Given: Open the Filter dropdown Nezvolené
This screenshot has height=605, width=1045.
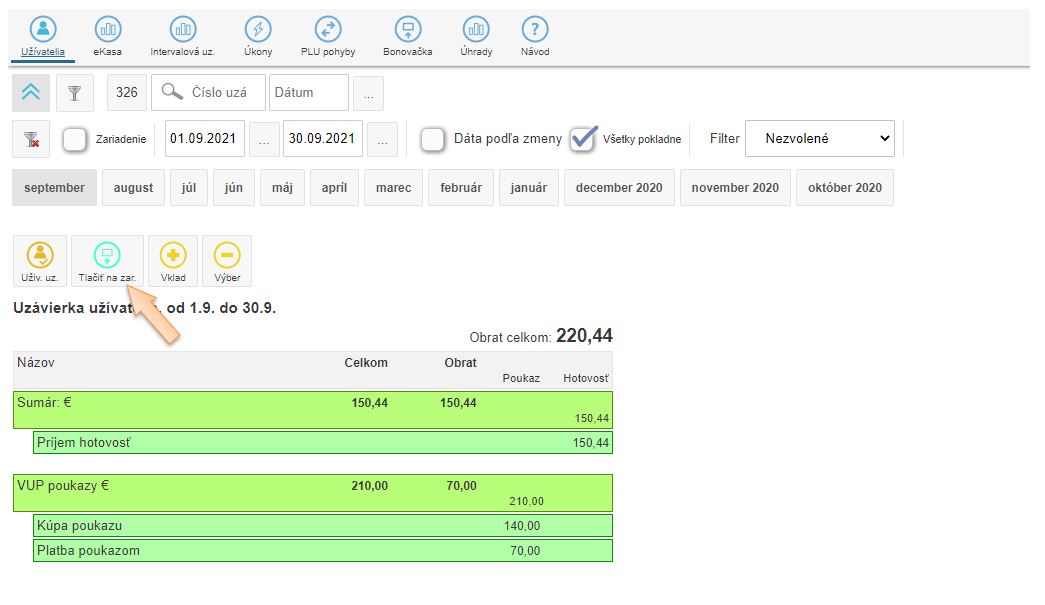Looking at the screenshot, I should [819, 139].
